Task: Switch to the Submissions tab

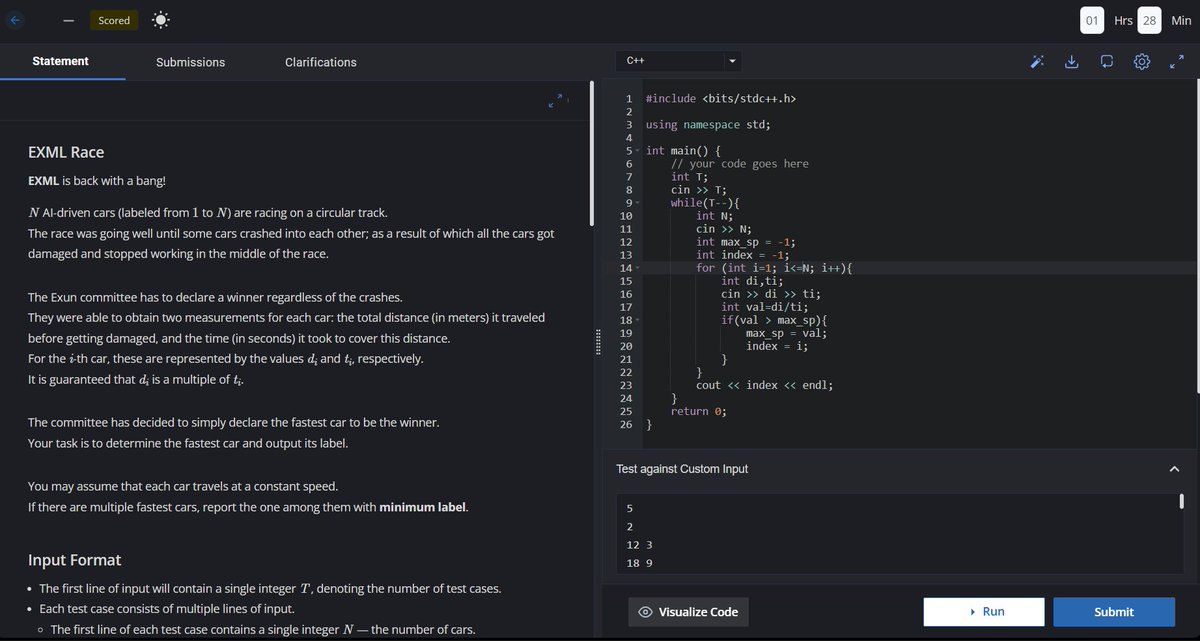Action: (x=190, y=62)
